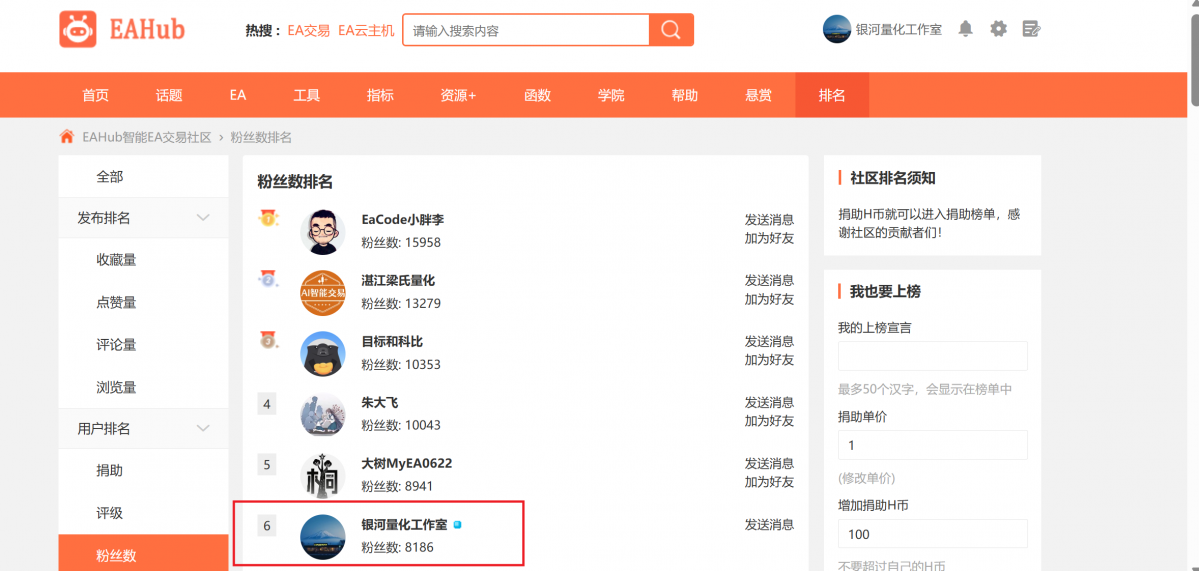Open the notifications bell icon

[x=966, y=30]
